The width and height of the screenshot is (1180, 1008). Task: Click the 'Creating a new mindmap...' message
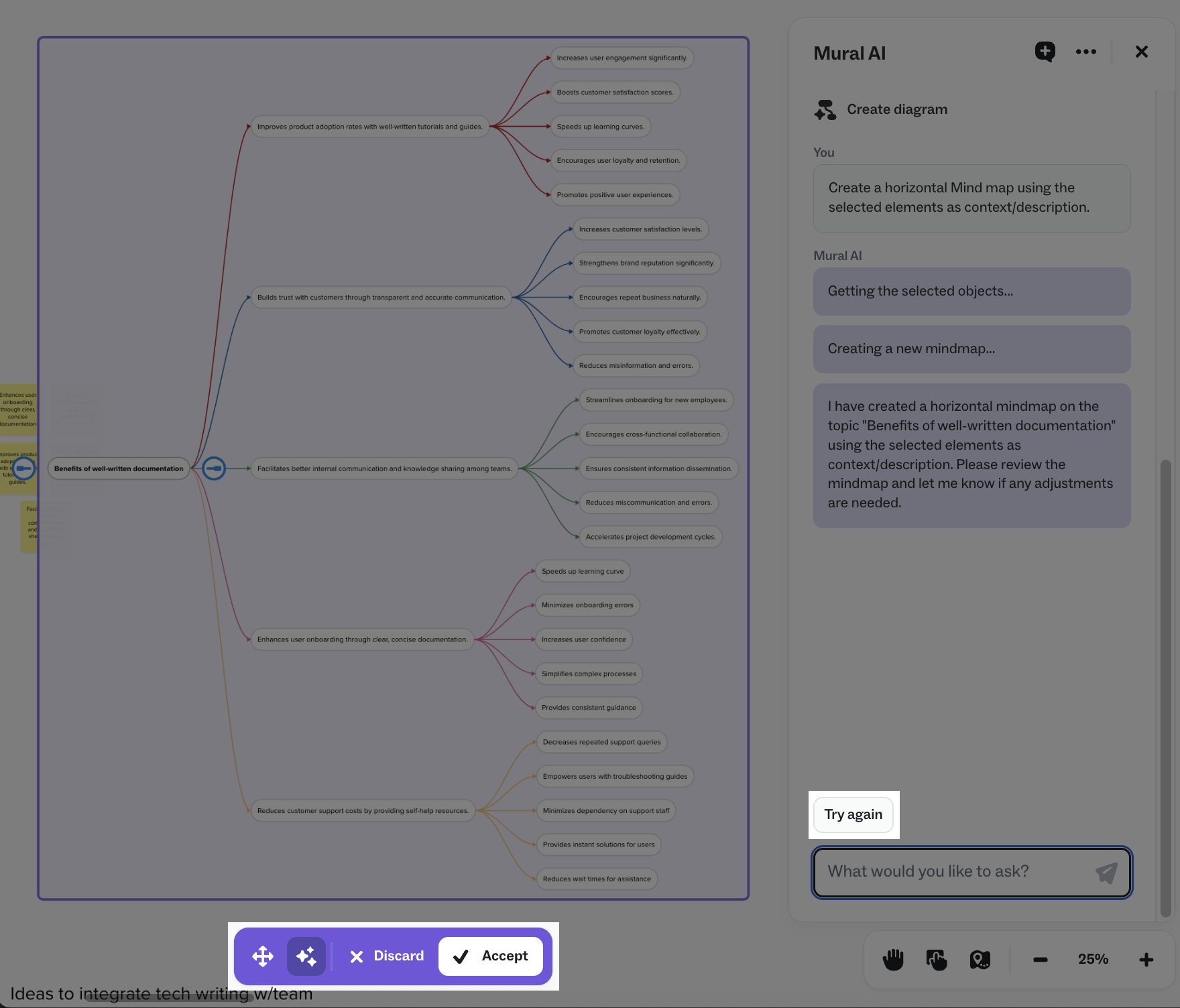coord(971,349)
